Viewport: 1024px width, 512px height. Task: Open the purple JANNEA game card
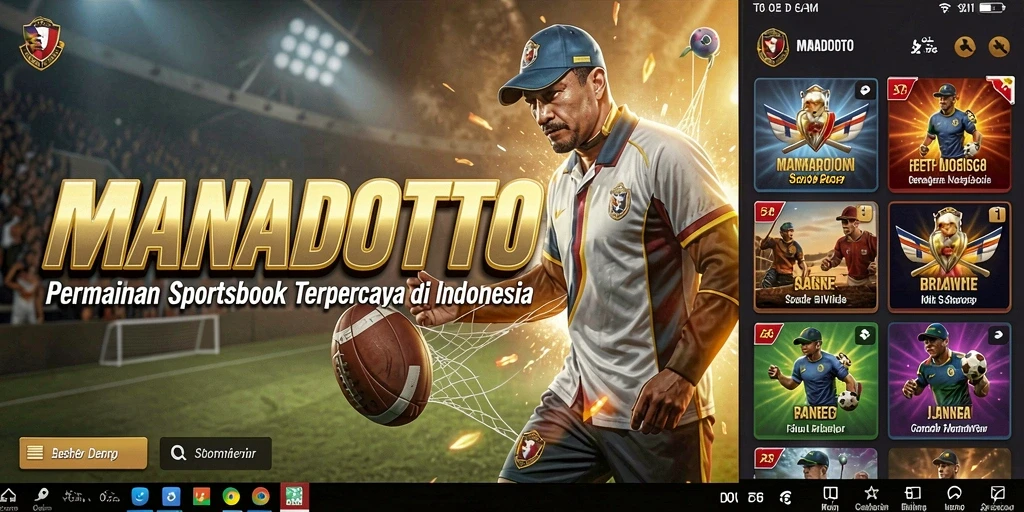tap(950, 380)
